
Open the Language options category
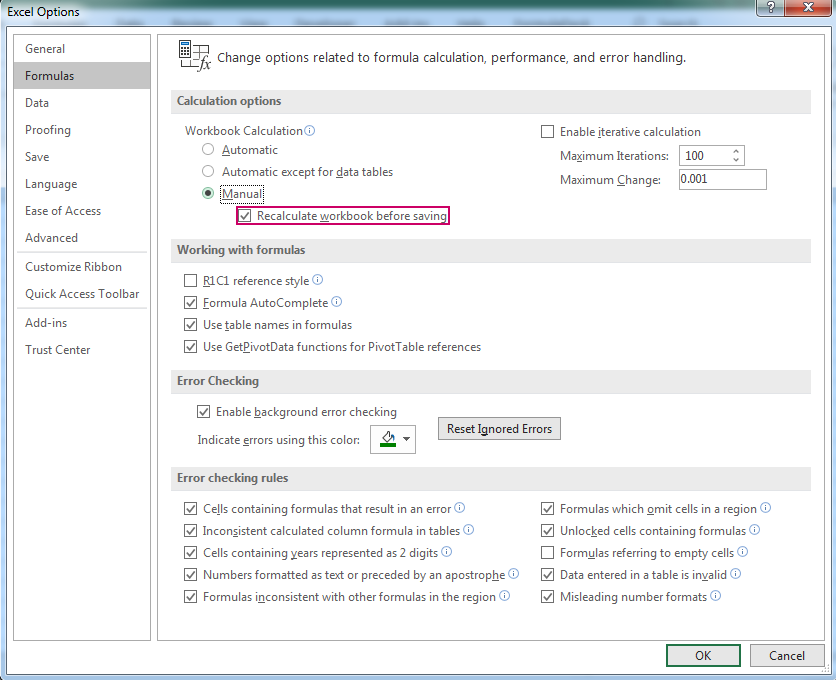[82, 184]
